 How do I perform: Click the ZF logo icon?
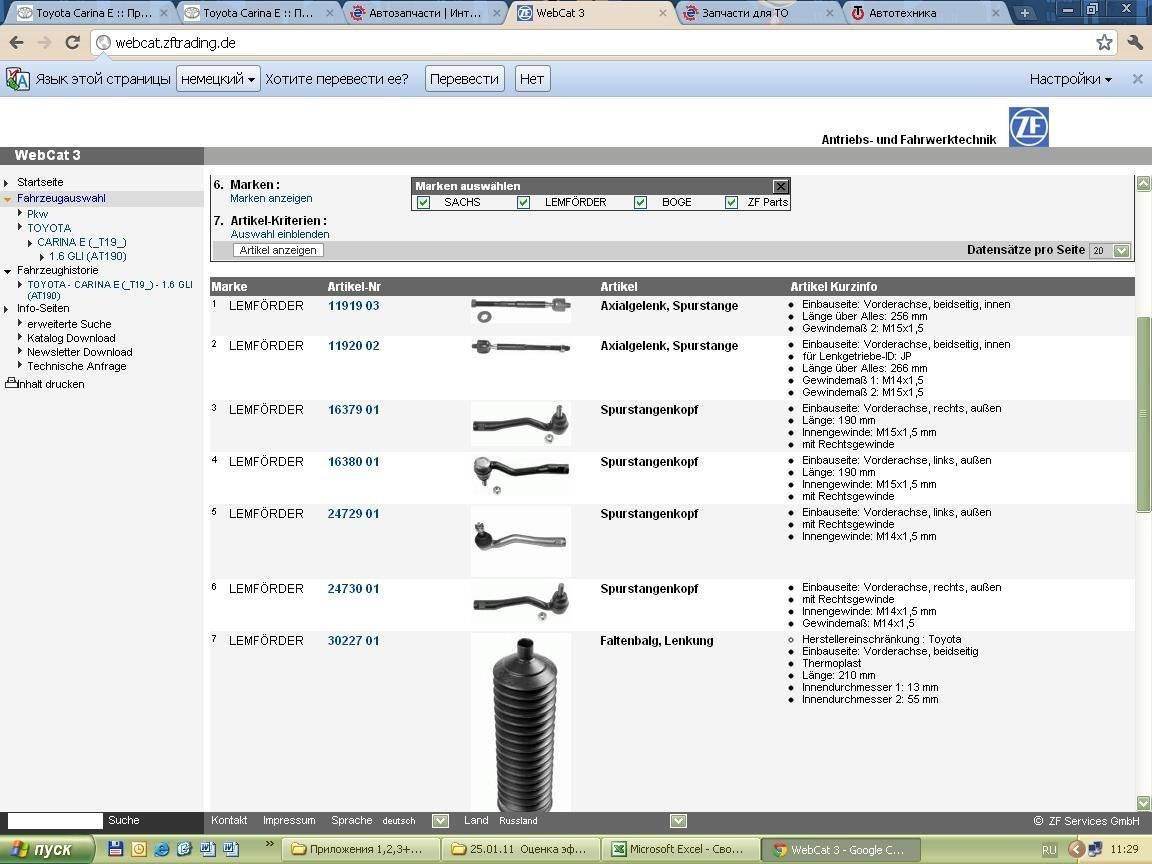1028,128
